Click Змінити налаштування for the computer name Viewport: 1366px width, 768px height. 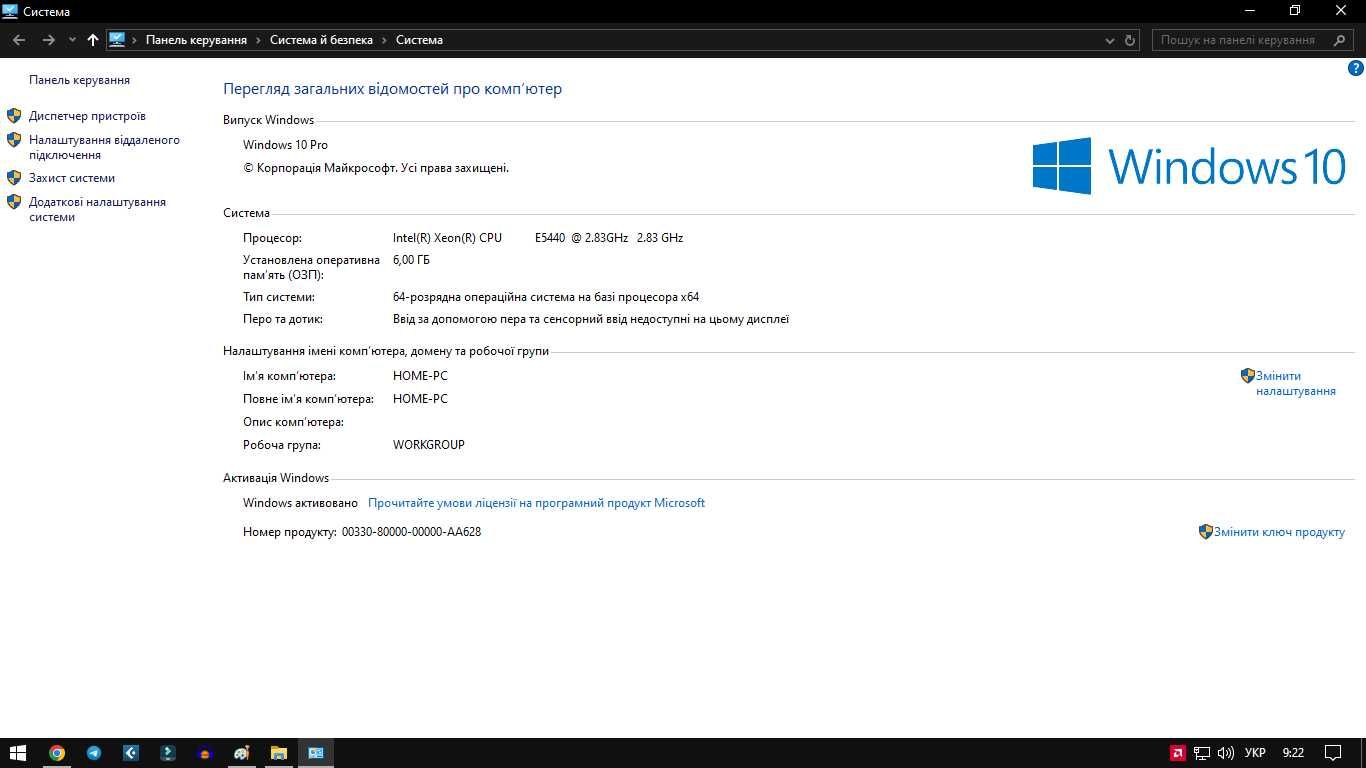click(x=1296, y=383)
